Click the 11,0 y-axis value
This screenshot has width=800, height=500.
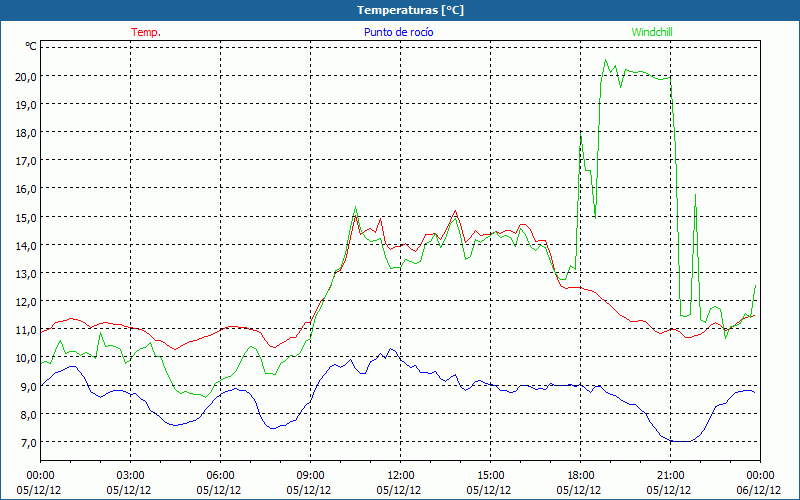coord(27,330)
